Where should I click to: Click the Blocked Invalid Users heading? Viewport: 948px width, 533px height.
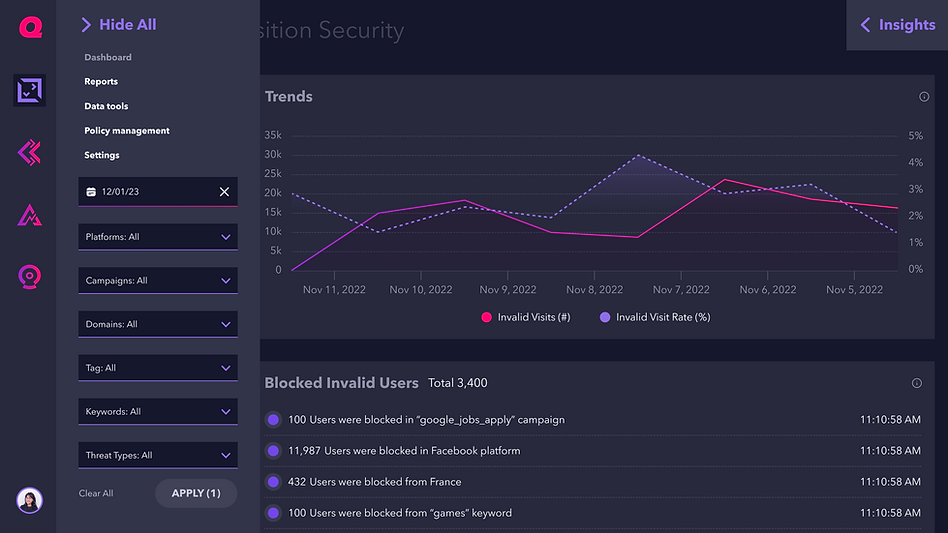(x=342, y=383)
